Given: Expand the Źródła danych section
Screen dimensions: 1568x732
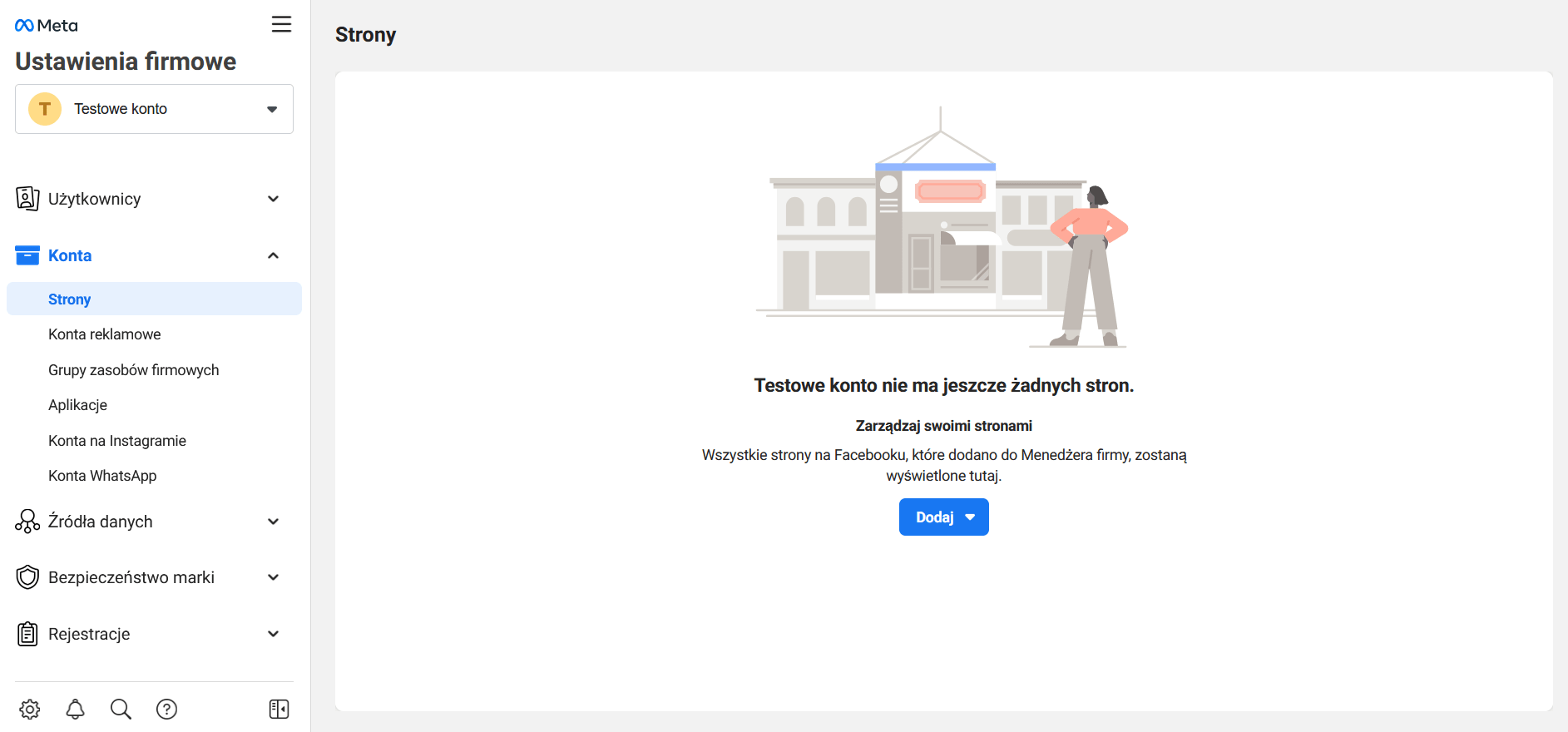Looking at the screenshot, I should pos(273,522).
